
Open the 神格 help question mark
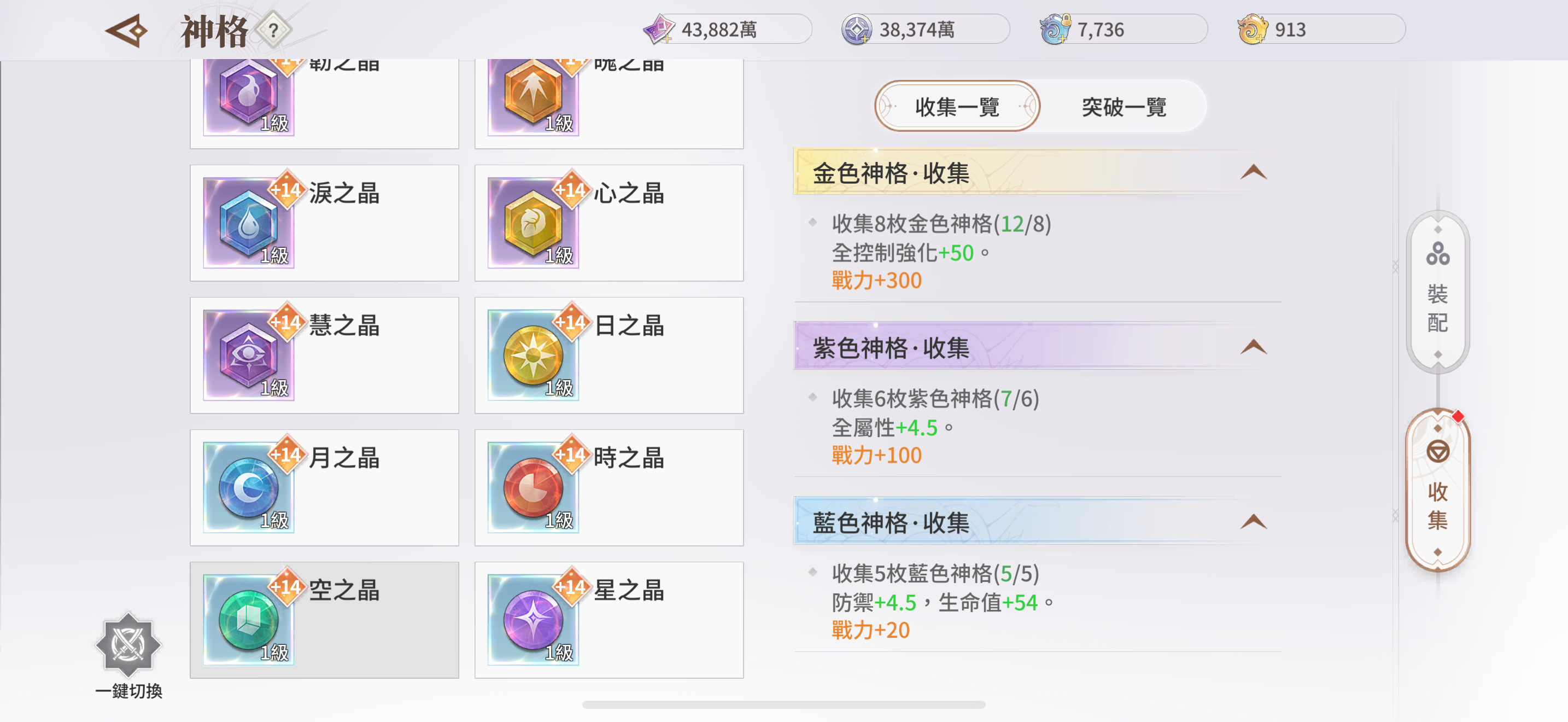[x=273, y=30]
